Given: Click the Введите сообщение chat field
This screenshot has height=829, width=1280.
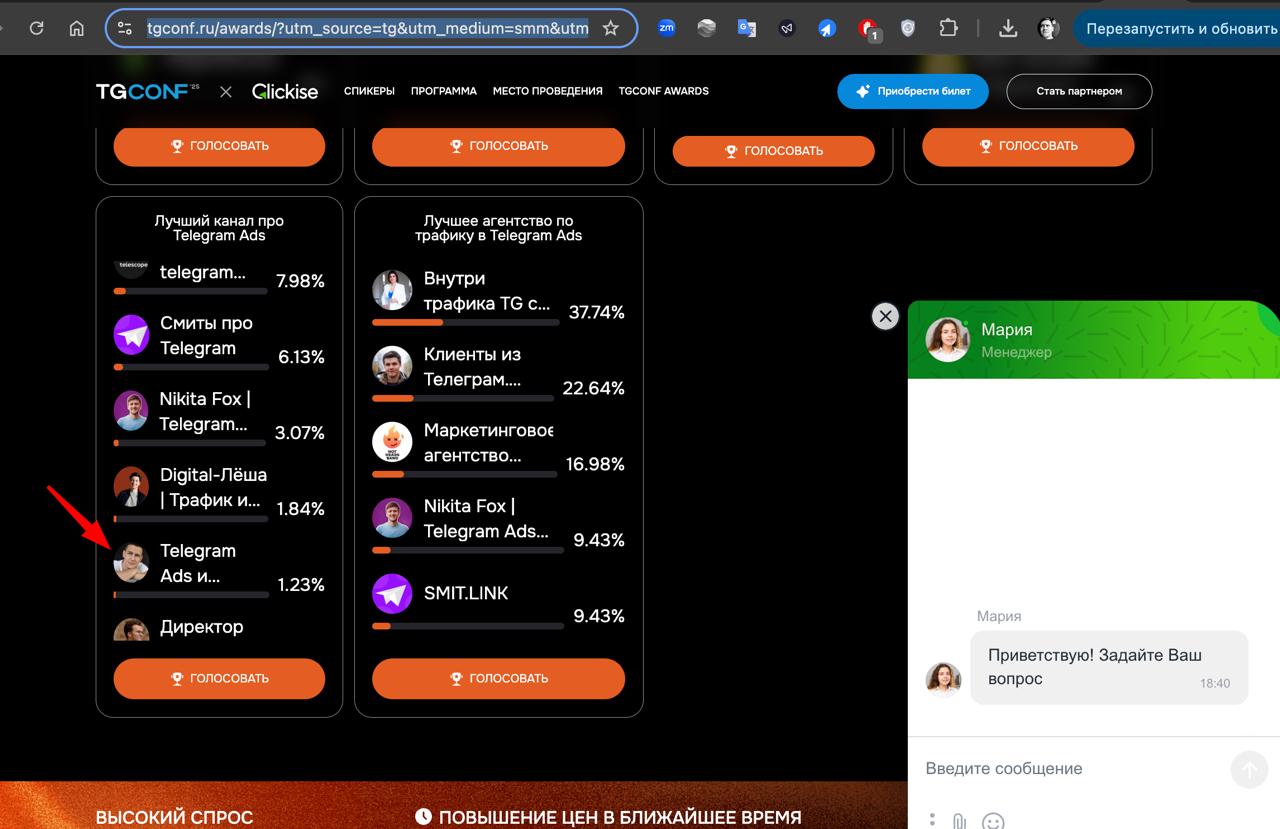Looking at the screenshot, I should 1070,769.
